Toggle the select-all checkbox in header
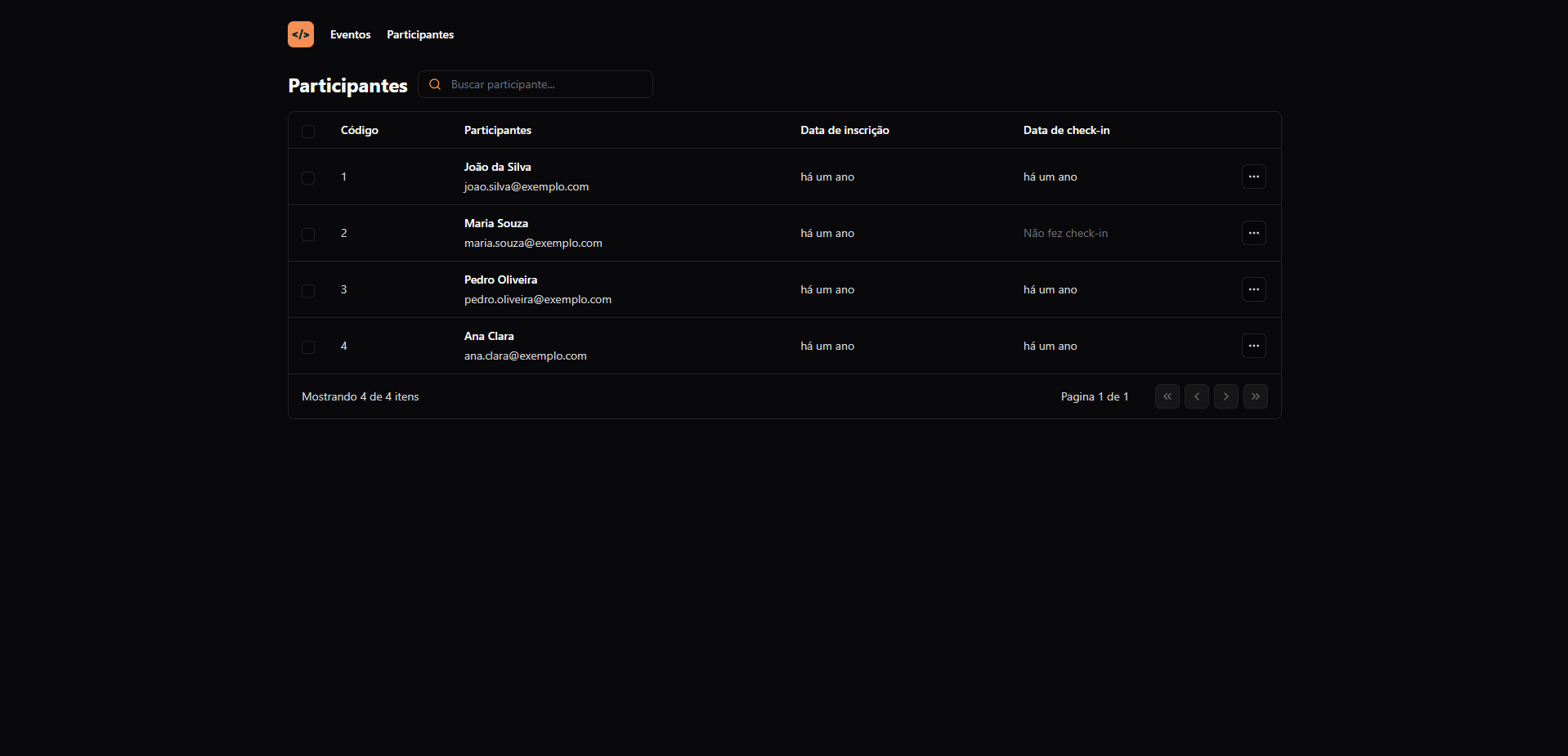Image resolution: width=1568 pixels, height=756 pixels. tap(308, 132)
